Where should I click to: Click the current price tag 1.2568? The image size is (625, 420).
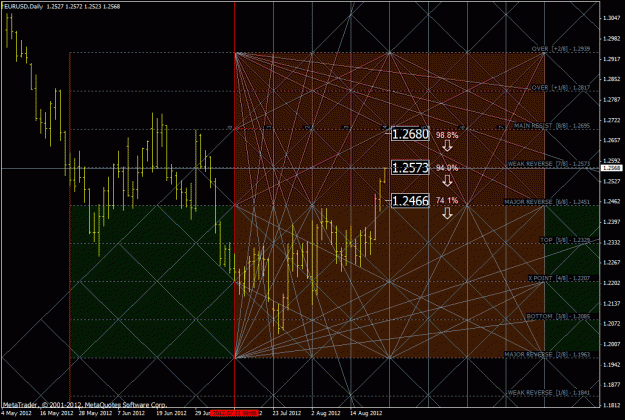[612, 168]
